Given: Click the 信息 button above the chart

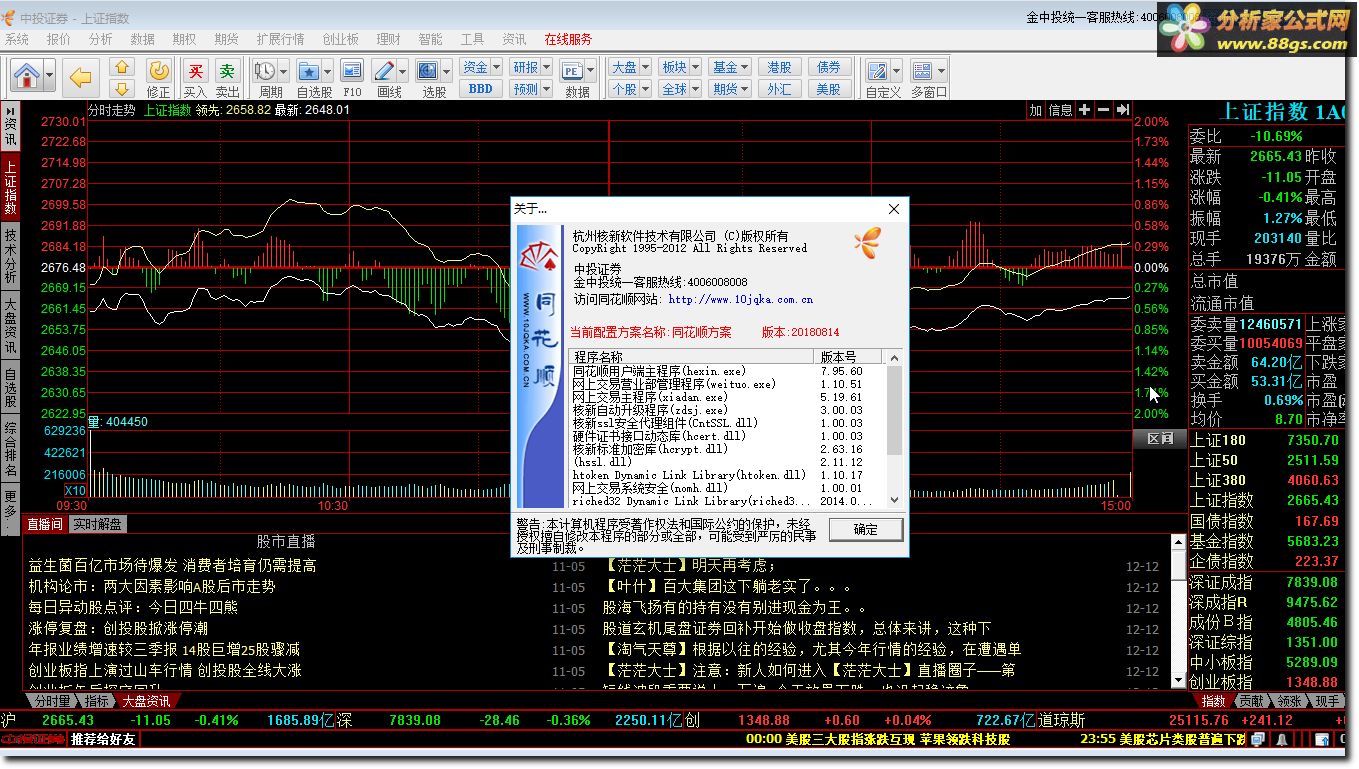Looking at the screenshot, I should click(1061, 110).
